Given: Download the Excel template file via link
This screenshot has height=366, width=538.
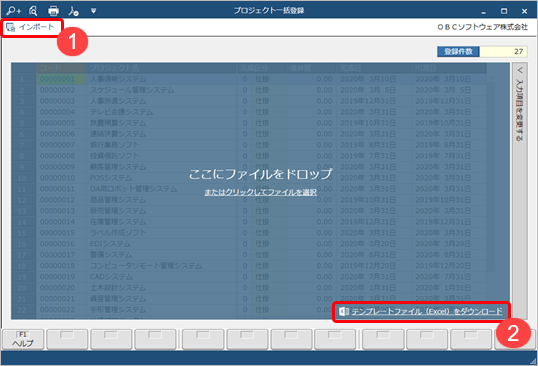Looking at the screenshot, I should tap(426, 311).
